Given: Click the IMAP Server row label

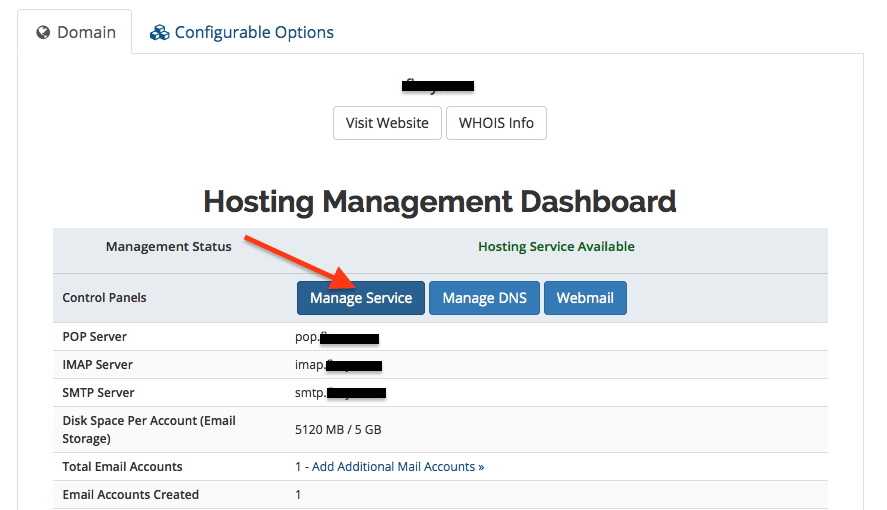Looking at the screenshot, I should (x=97, y=365).
